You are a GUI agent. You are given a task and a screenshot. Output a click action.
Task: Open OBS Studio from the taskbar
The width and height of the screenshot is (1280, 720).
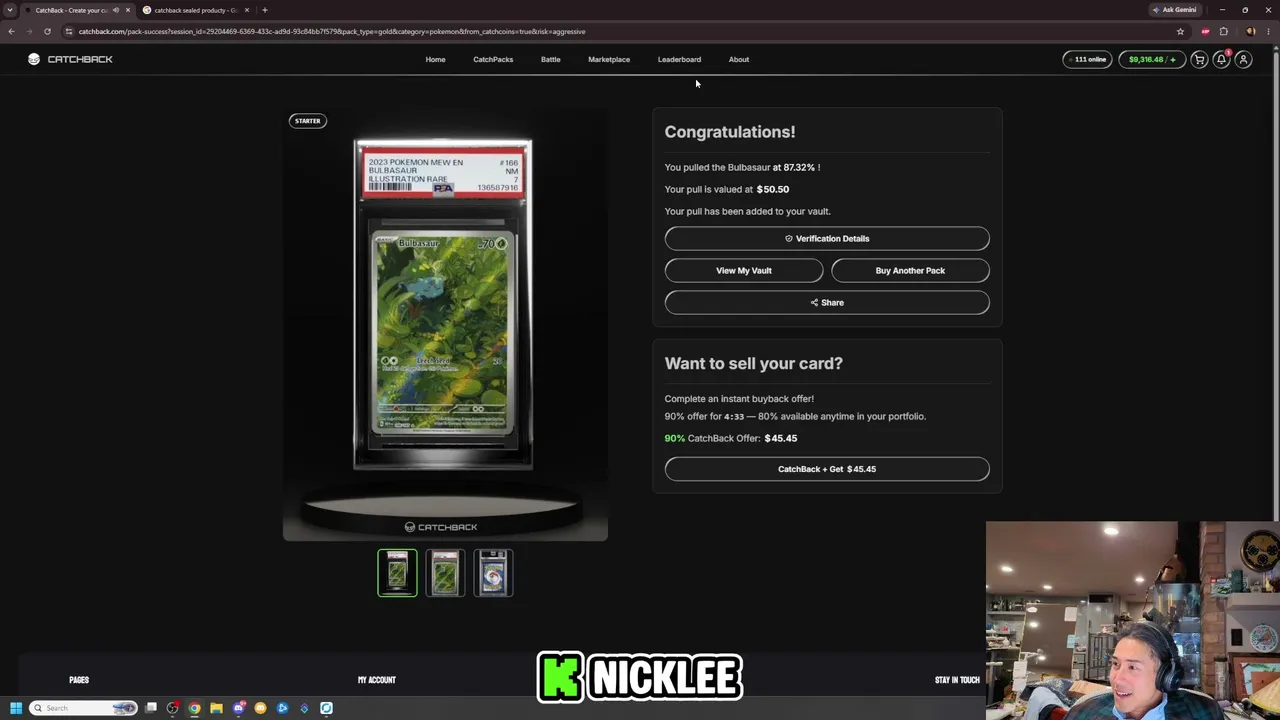coord(173,708)
